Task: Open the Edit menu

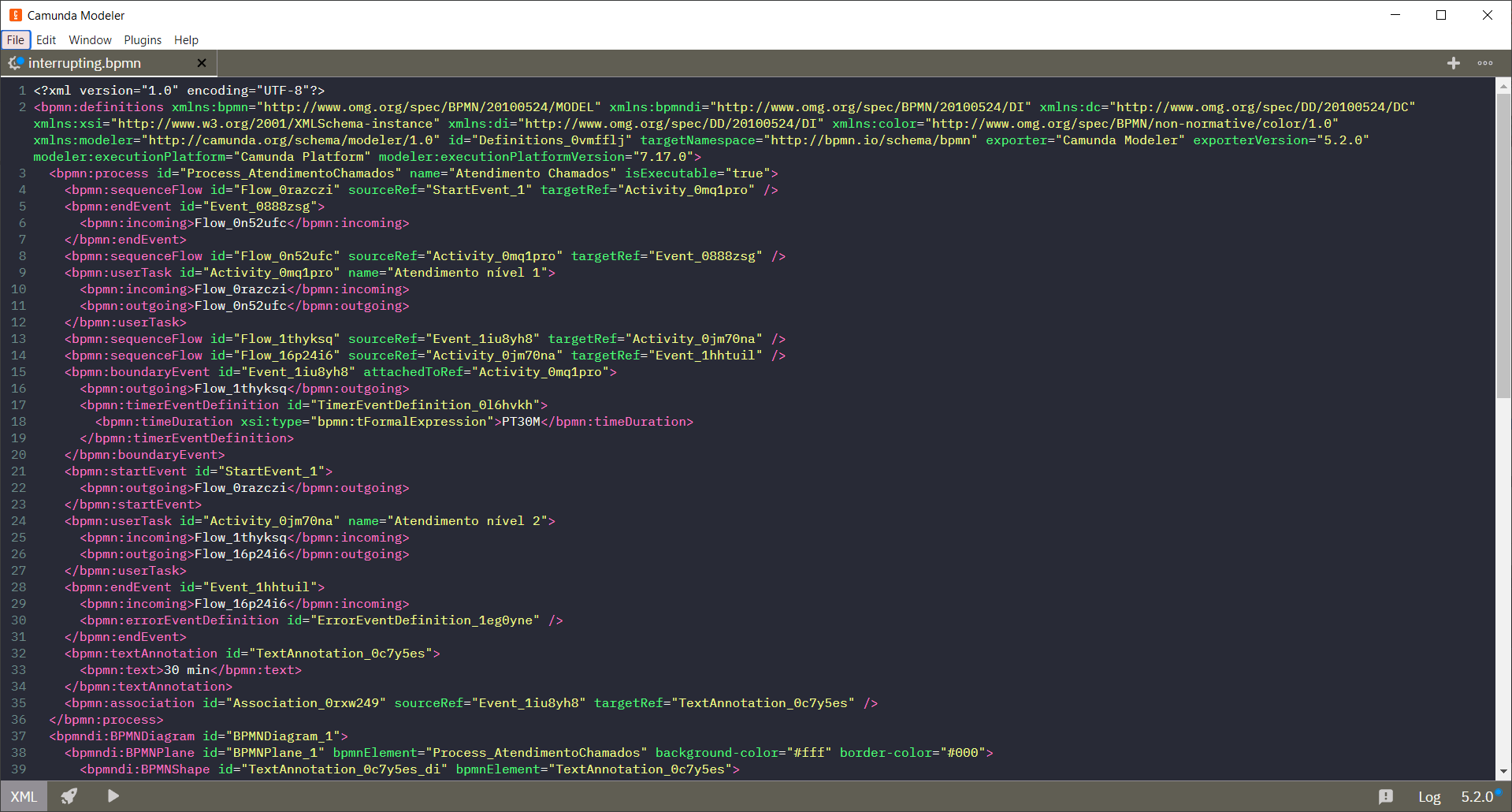Action: click(46, 39)
